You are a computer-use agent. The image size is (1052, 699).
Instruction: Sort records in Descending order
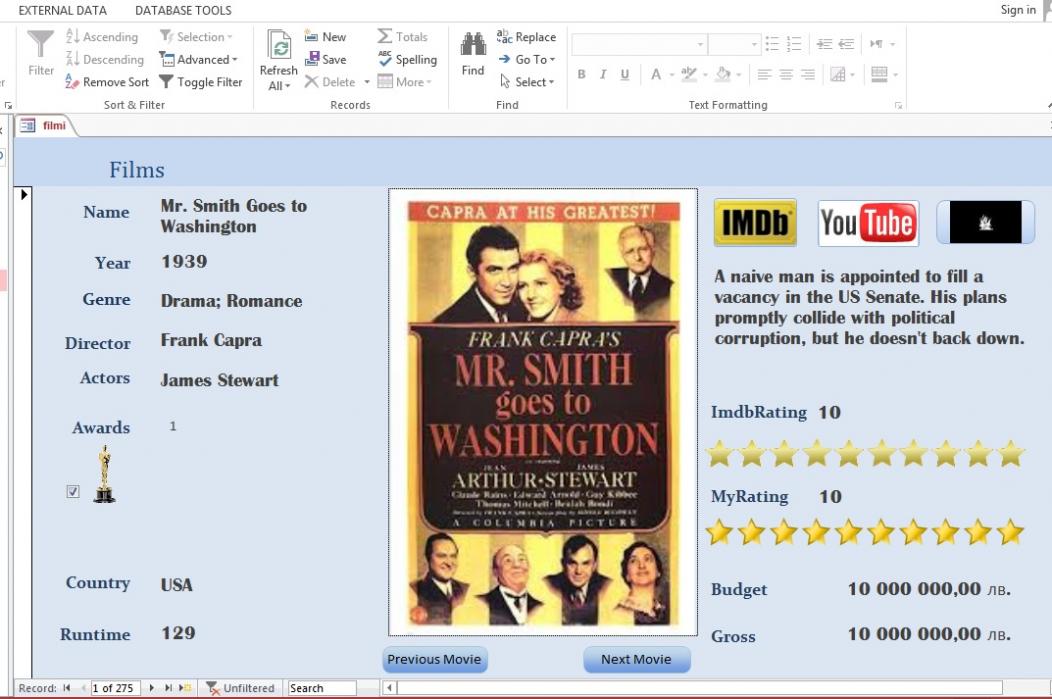click(105, 60)
